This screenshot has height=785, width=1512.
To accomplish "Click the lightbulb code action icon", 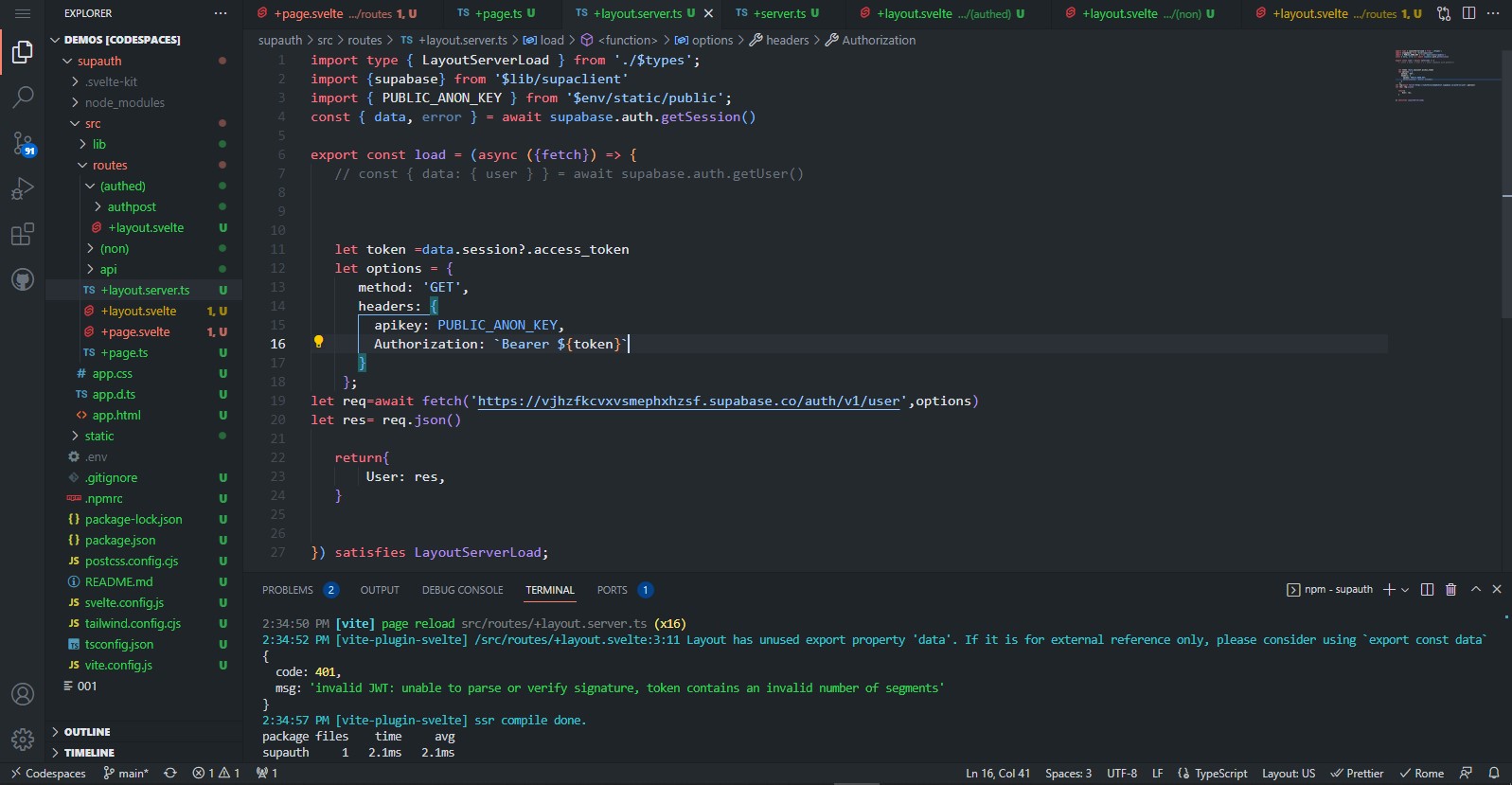I will click(319, 342).
